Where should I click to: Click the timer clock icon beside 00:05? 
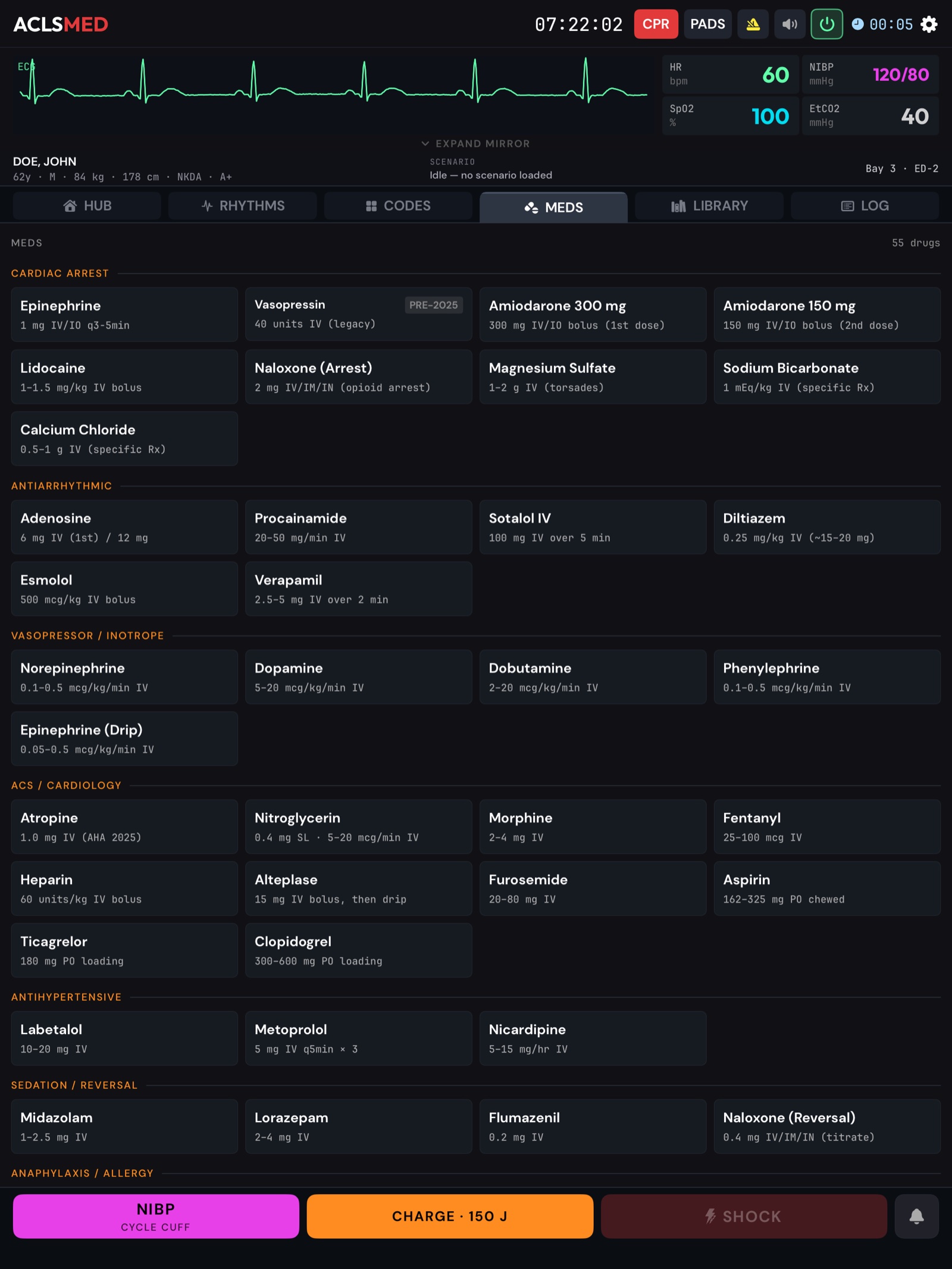tap(857, 24)
